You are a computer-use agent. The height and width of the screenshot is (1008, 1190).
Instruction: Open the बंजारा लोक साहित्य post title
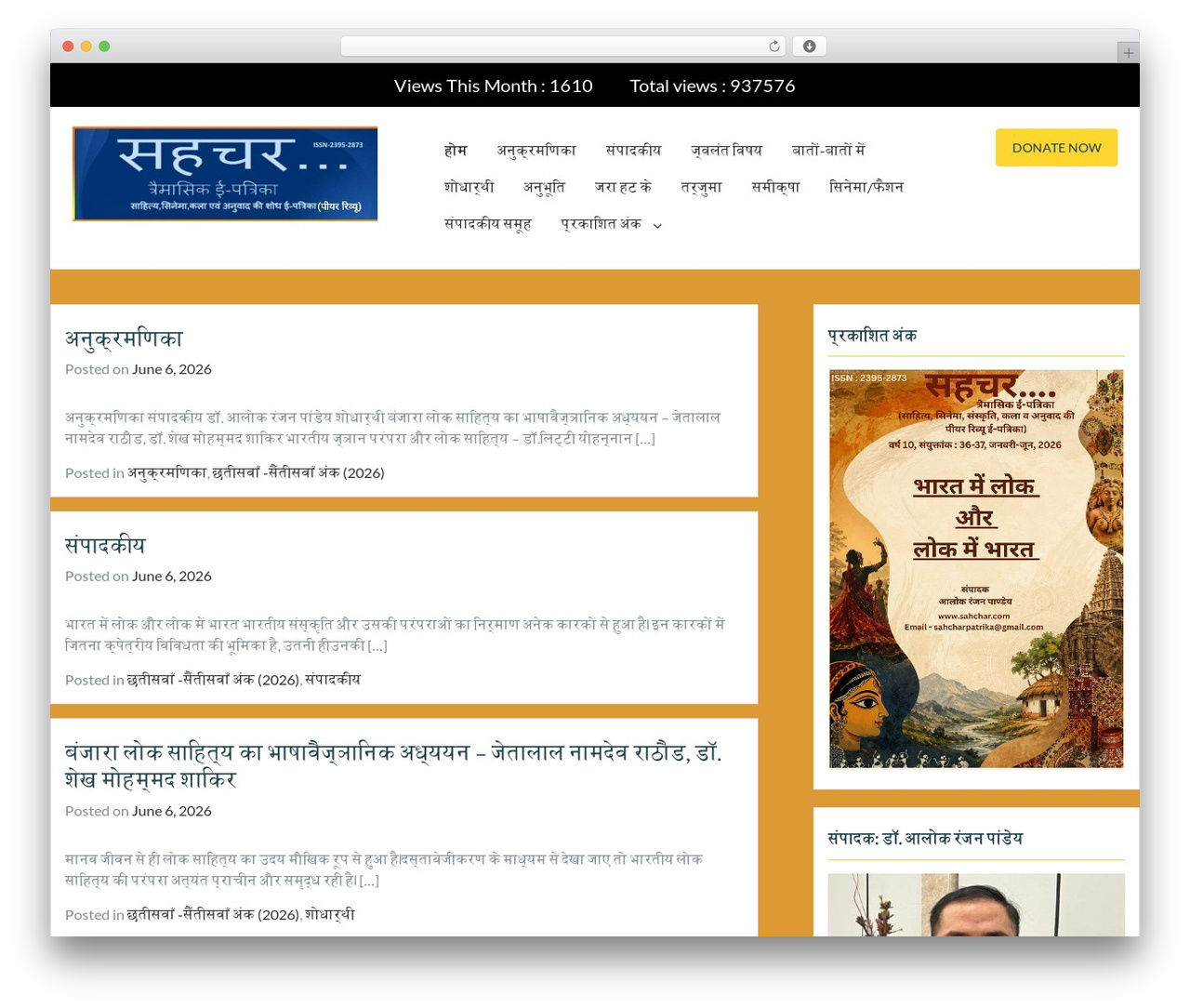coord(393,765)
